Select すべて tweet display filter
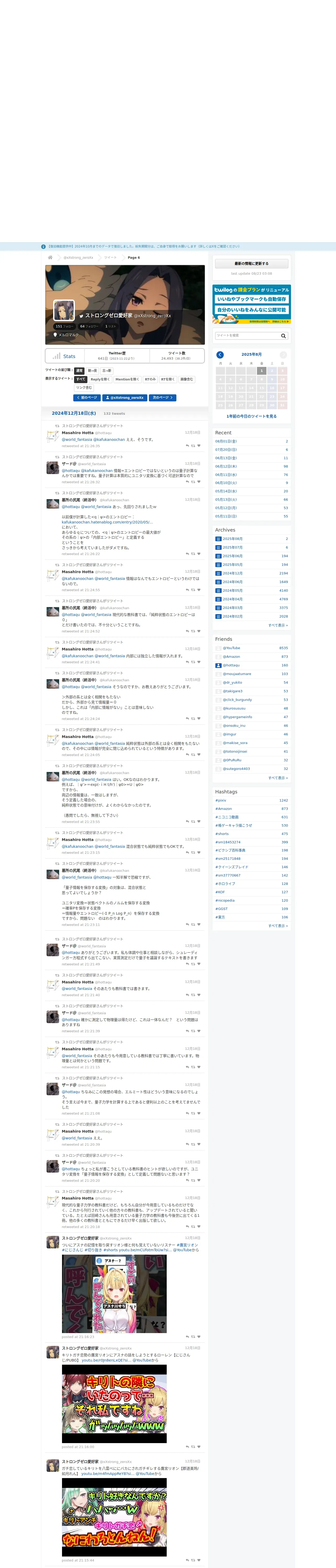Screen dimensions: 336x1568 [x=81, y=379]
